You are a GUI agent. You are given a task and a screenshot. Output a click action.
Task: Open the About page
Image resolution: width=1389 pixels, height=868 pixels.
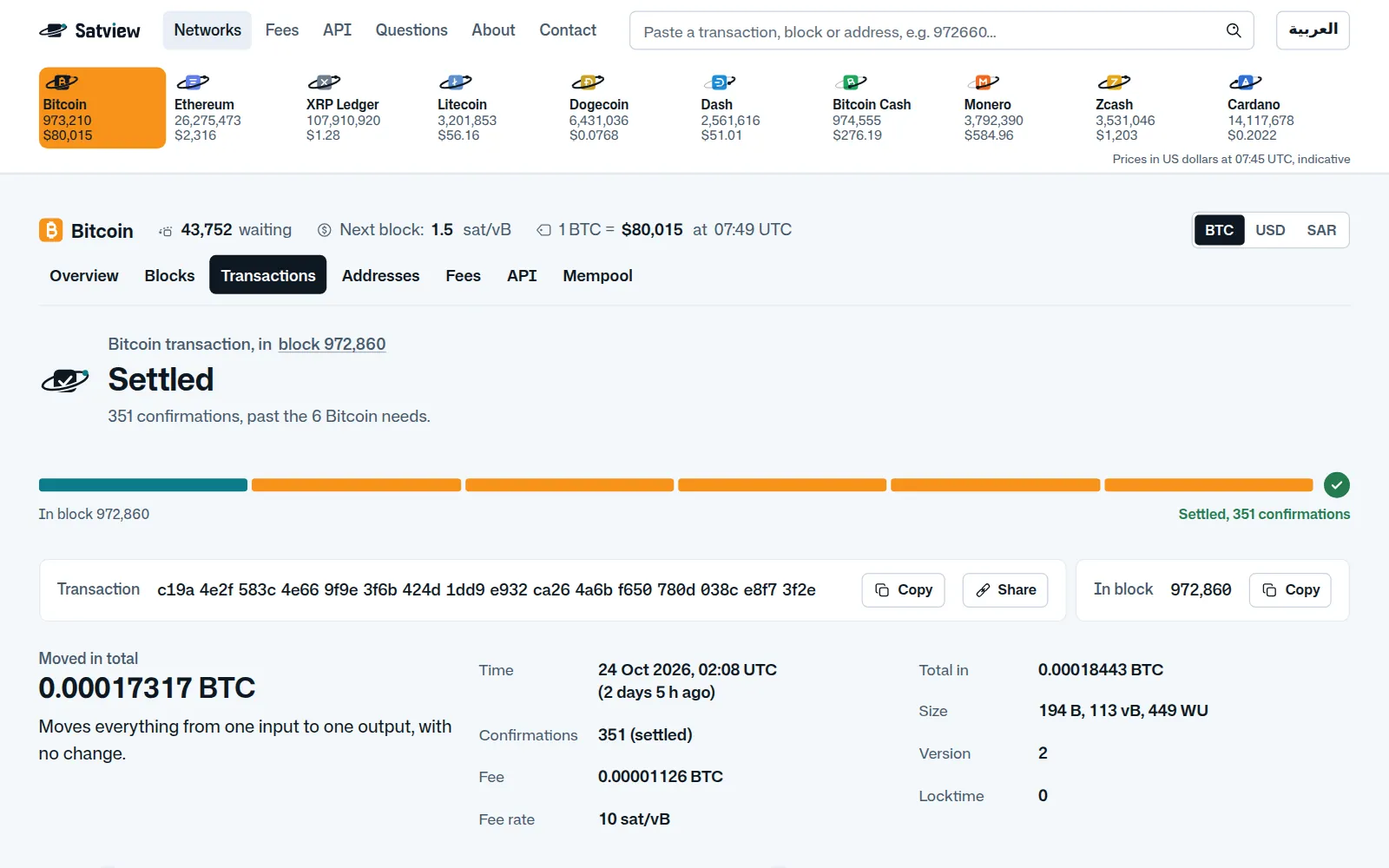(493, 30)
